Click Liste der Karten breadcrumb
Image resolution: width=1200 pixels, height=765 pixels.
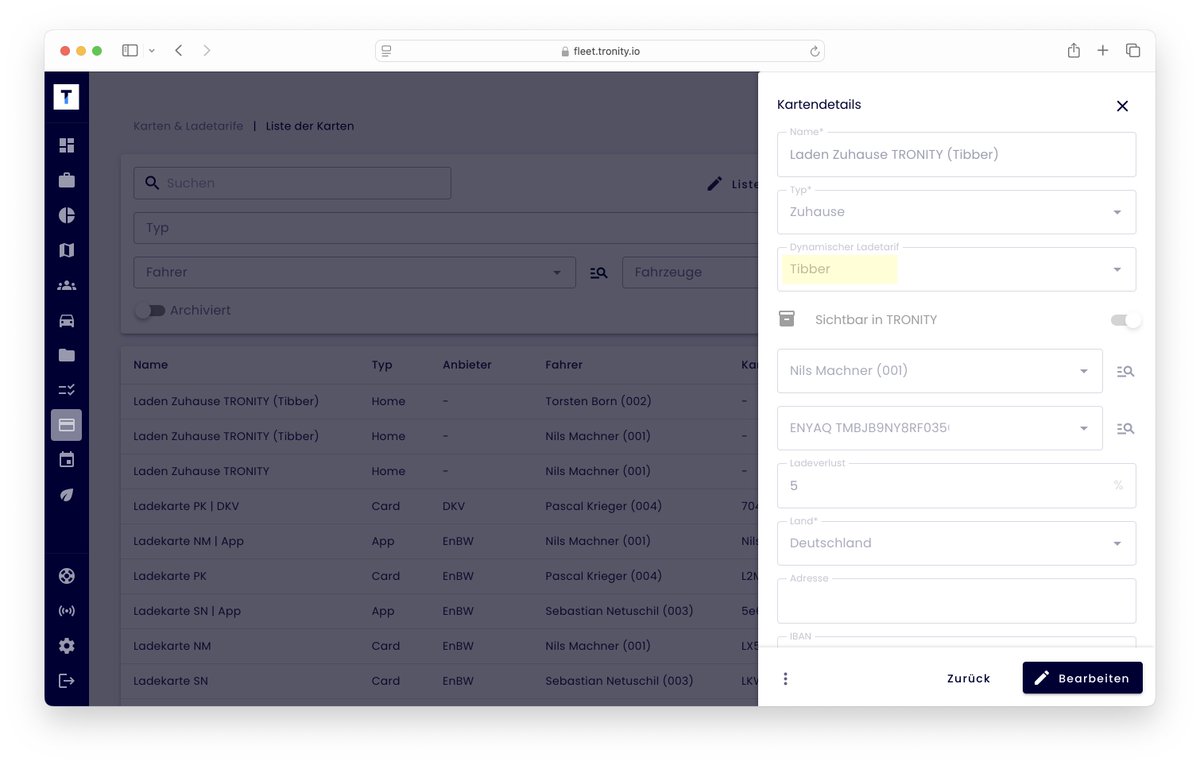coord(310,126)
